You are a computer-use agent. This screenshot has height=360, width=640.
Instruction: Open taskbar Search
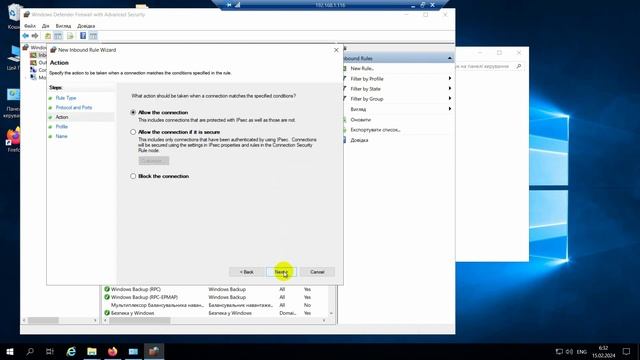point(30,351)
